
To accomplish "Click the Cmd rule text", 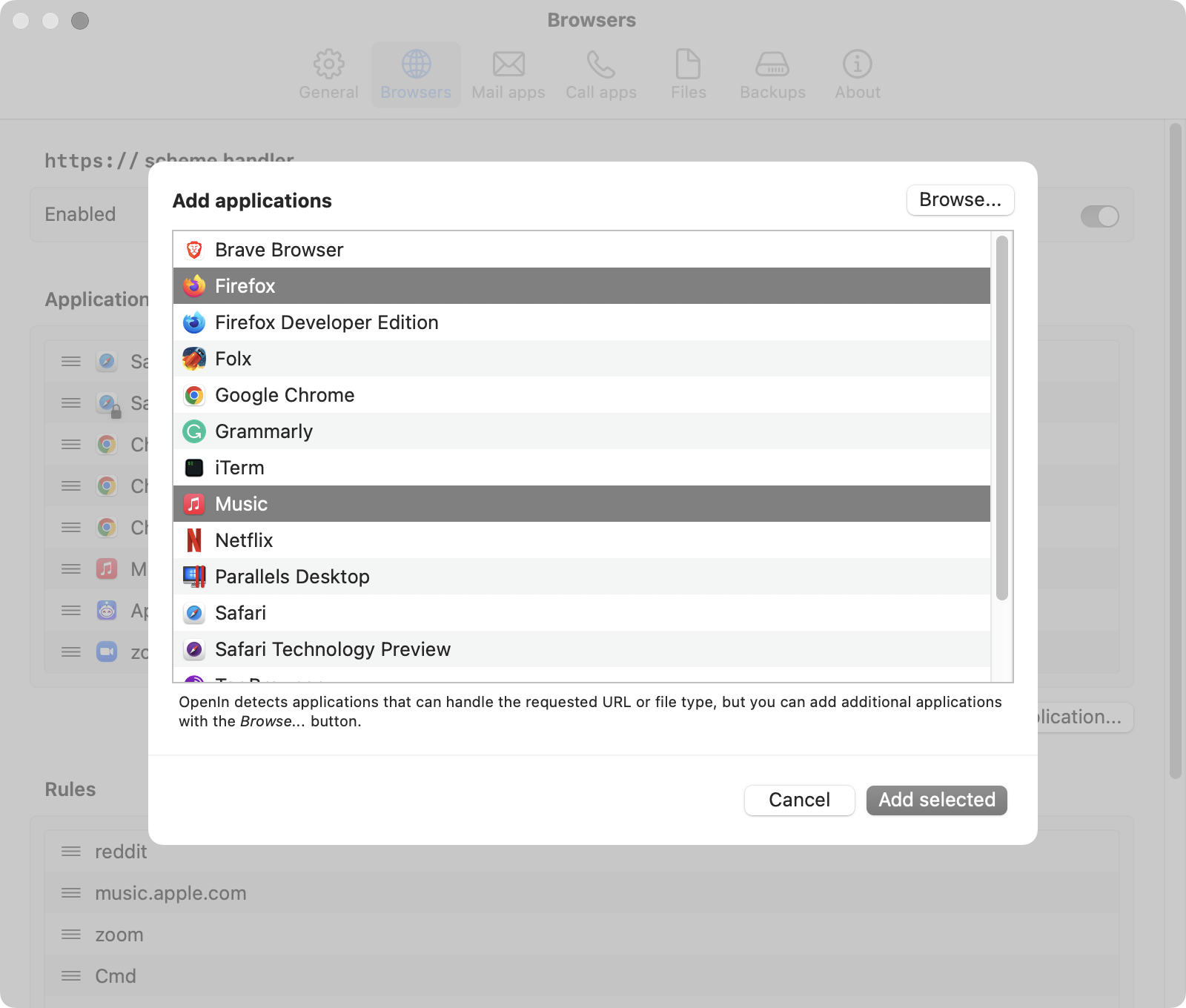I will (116, 976).
